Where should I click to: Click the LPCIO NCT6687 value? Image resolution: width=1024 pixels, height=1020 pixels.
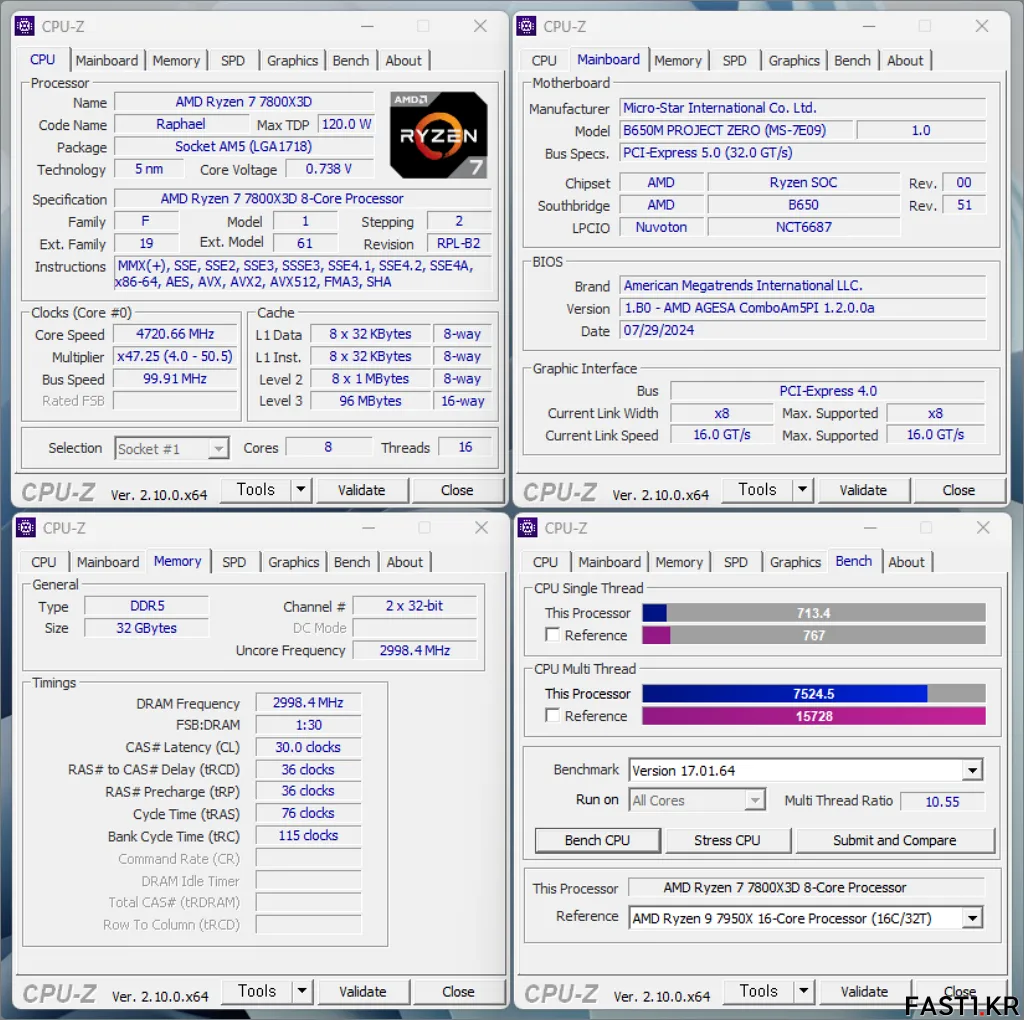804,227
